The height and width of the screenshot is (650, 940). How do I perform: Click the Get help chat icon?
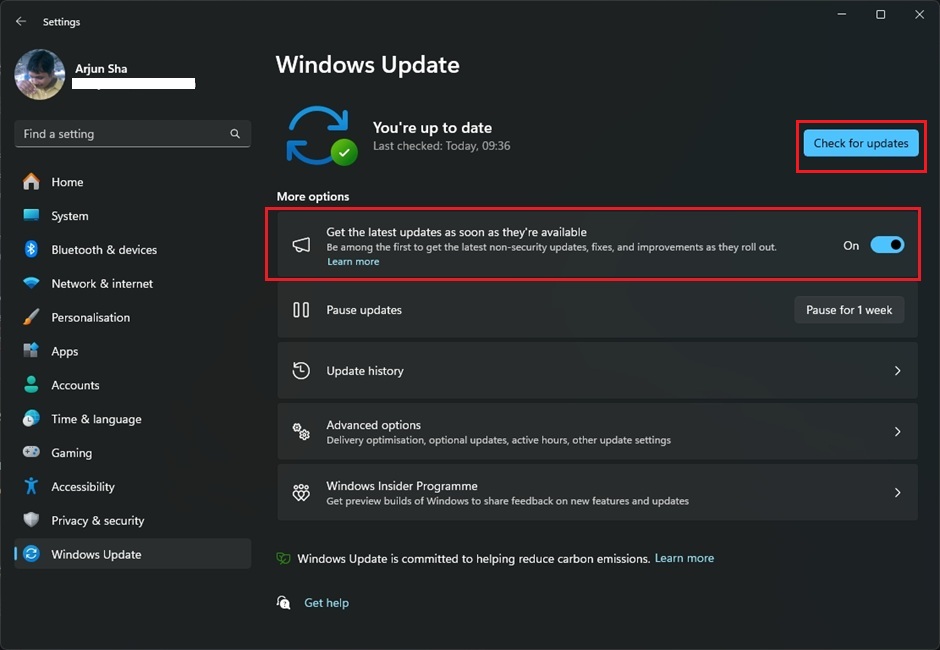point(284,602)
